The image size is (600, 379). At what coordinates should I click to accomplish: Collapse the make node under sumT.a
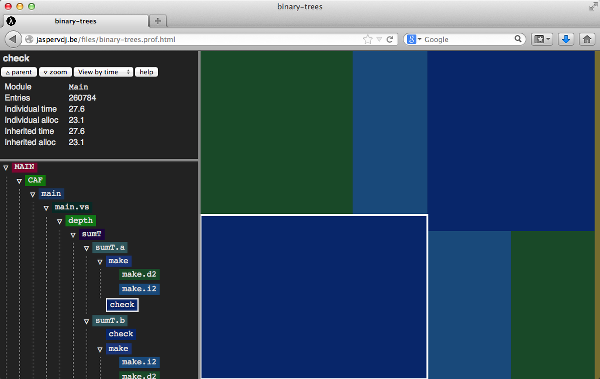tap(100, 262)
